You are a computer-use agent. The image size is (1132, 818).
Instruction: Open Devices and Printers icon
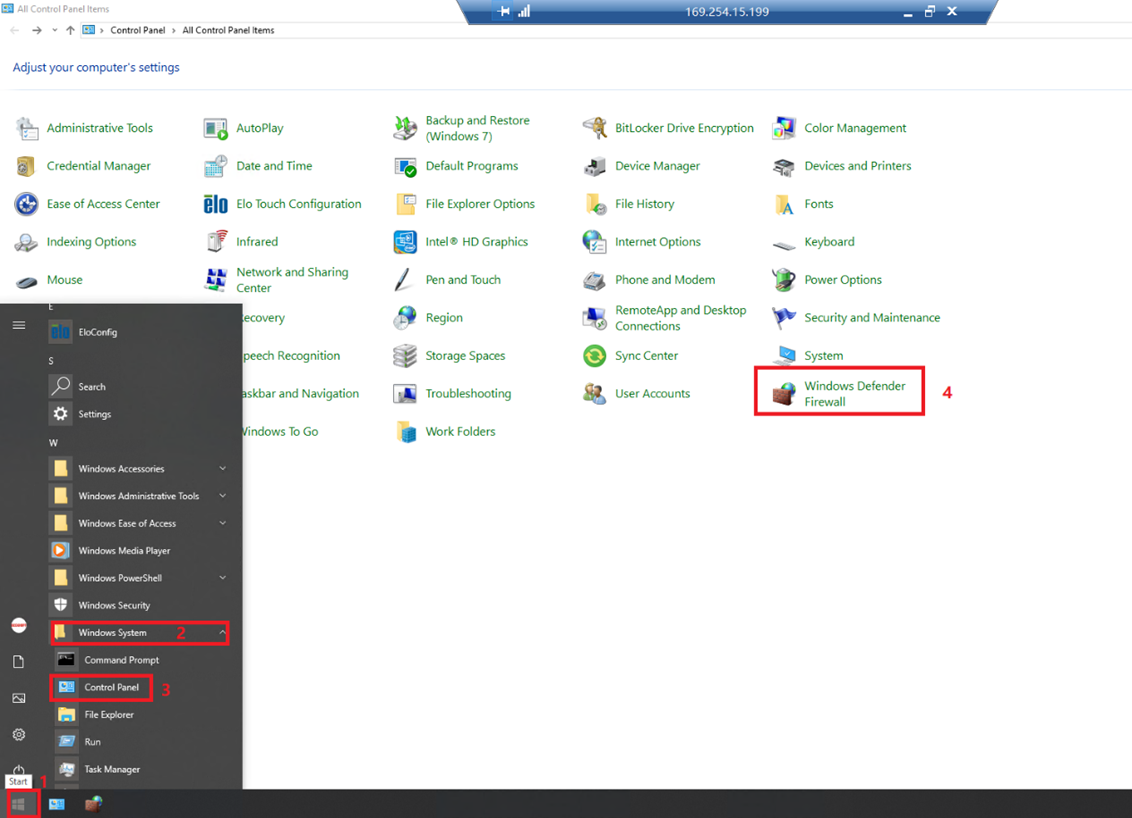coord(784,166)
